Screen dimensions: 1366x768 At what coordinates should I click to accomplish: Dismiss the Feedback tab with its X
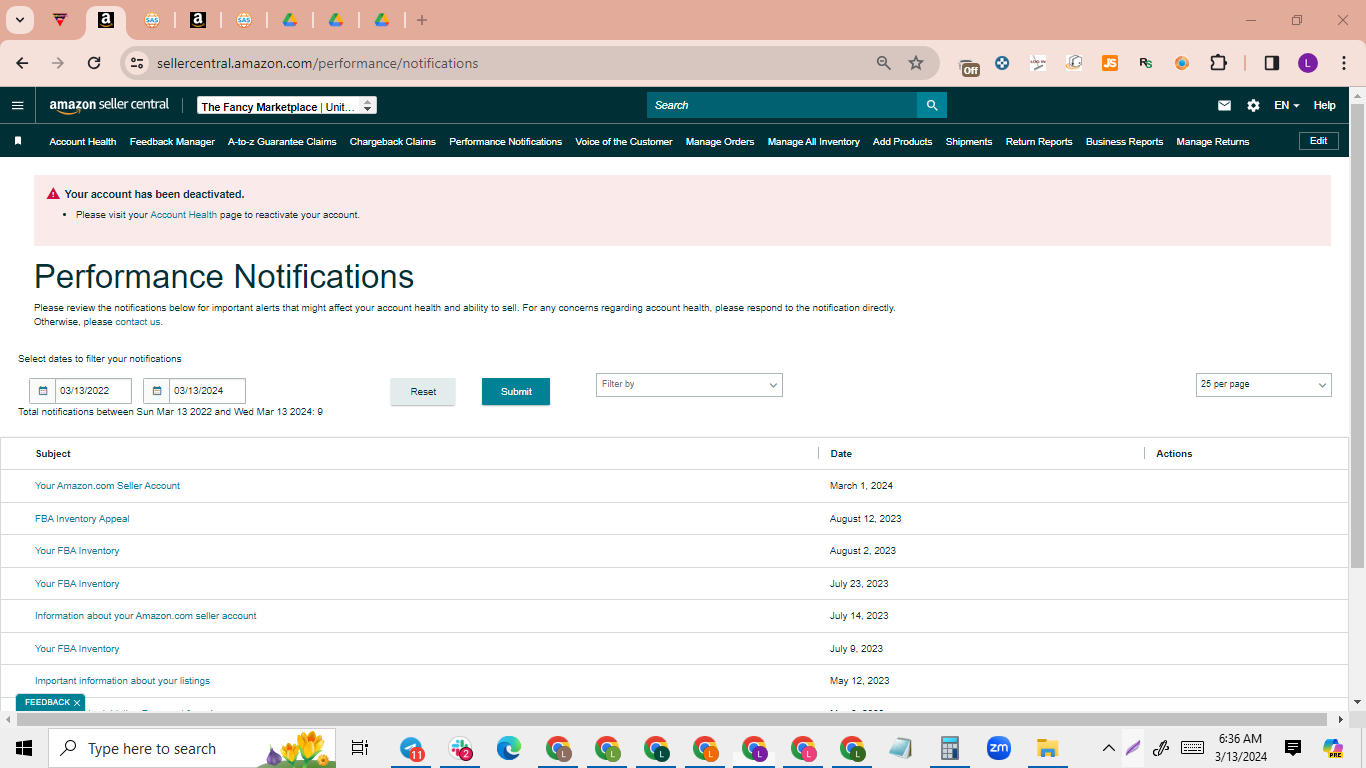click(77, 703)
